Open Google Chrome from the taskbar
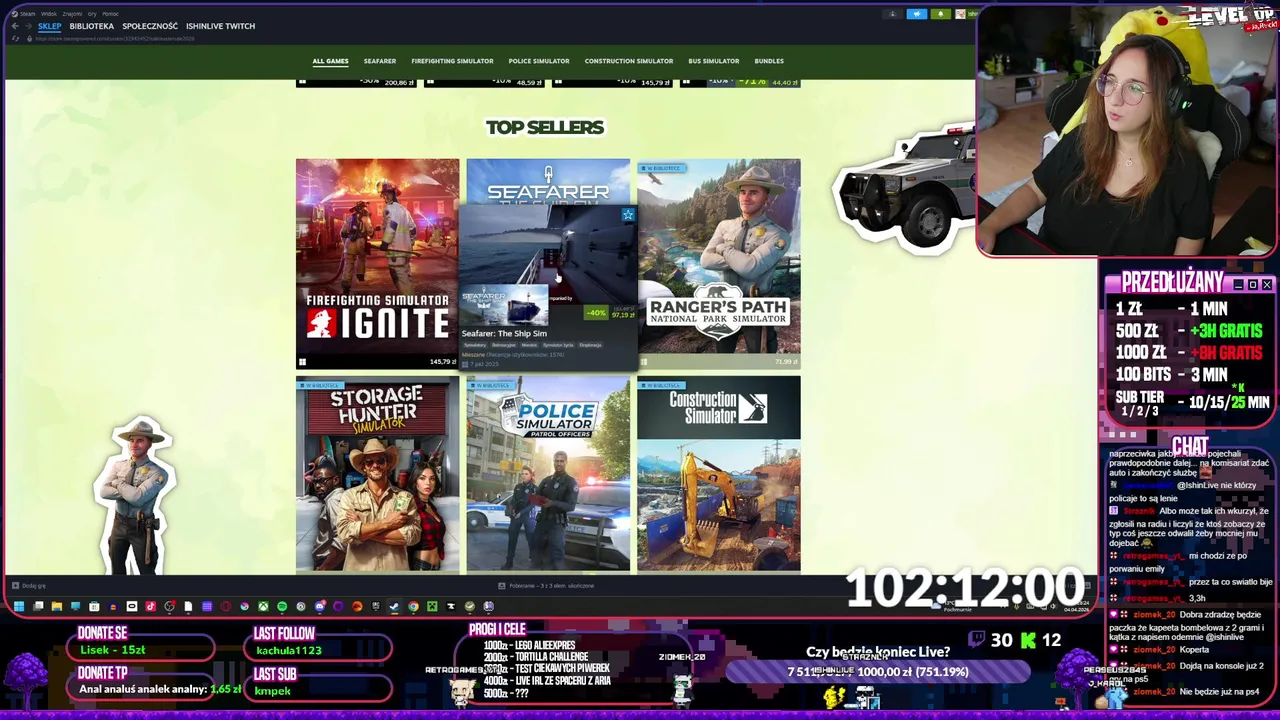Image resolution: width=1280 pixels, height=720 pixels. (x=413, y=606)
